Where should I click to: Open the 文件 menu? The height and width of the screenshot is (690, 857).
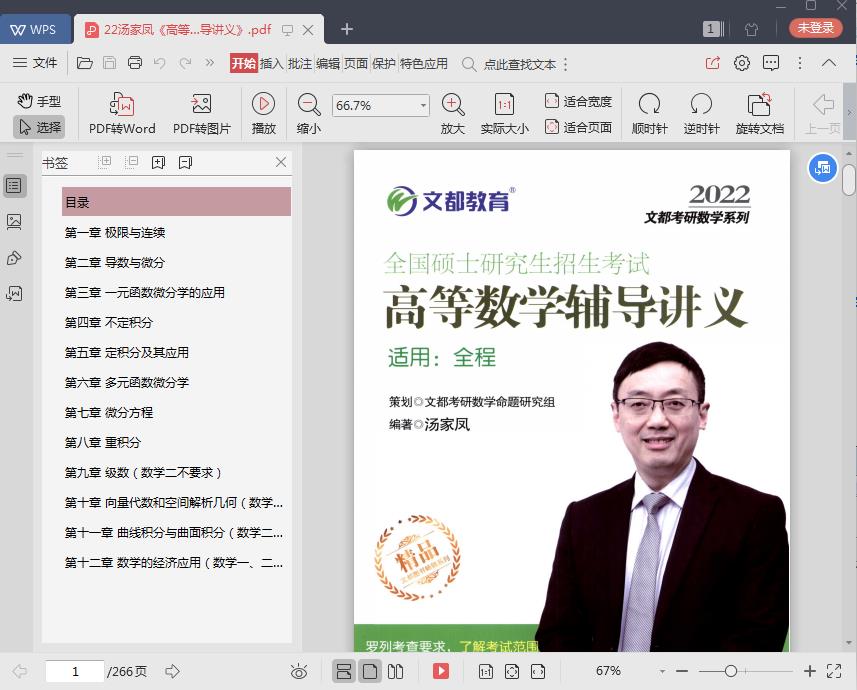35,63
